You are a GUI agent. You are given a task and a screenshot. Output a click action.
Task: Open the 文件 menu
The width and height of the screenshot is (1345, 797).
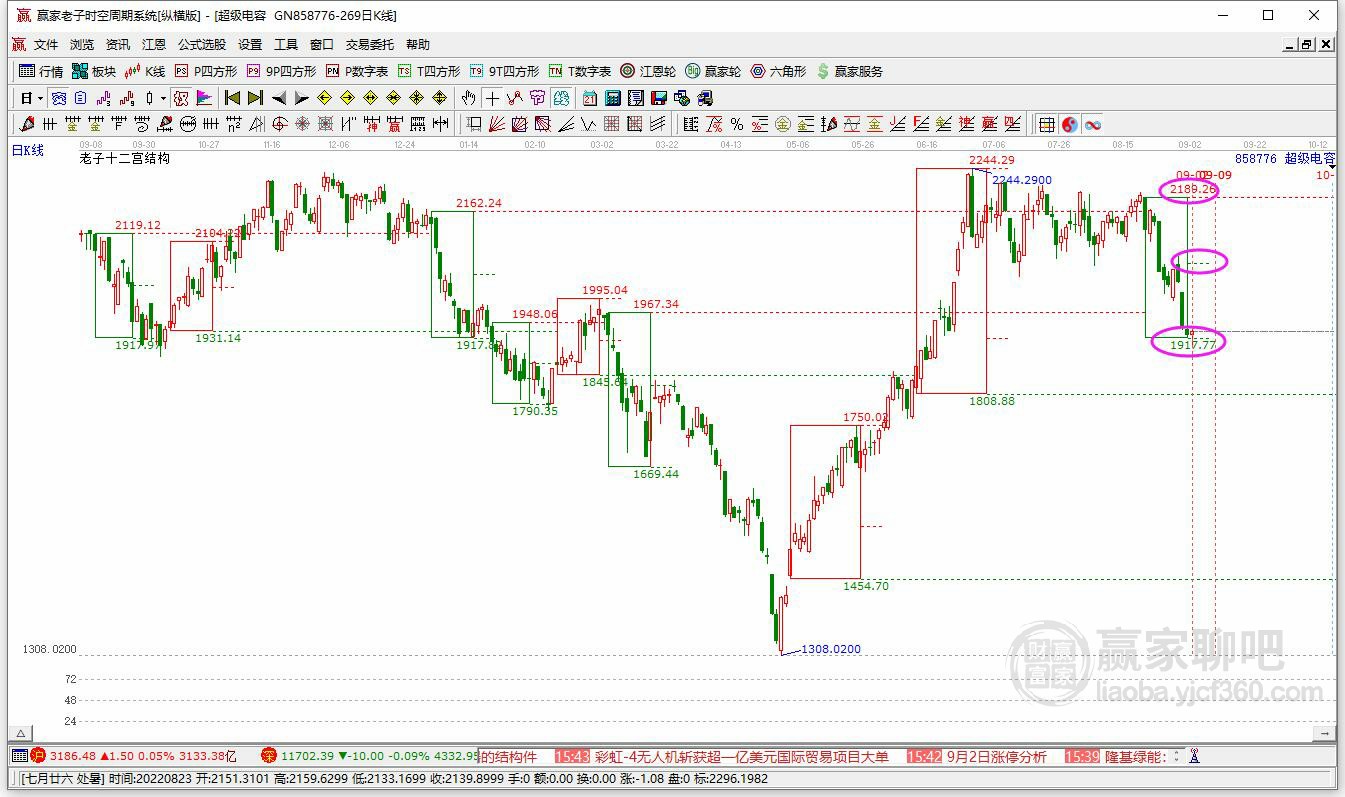[x=46, y=45]
